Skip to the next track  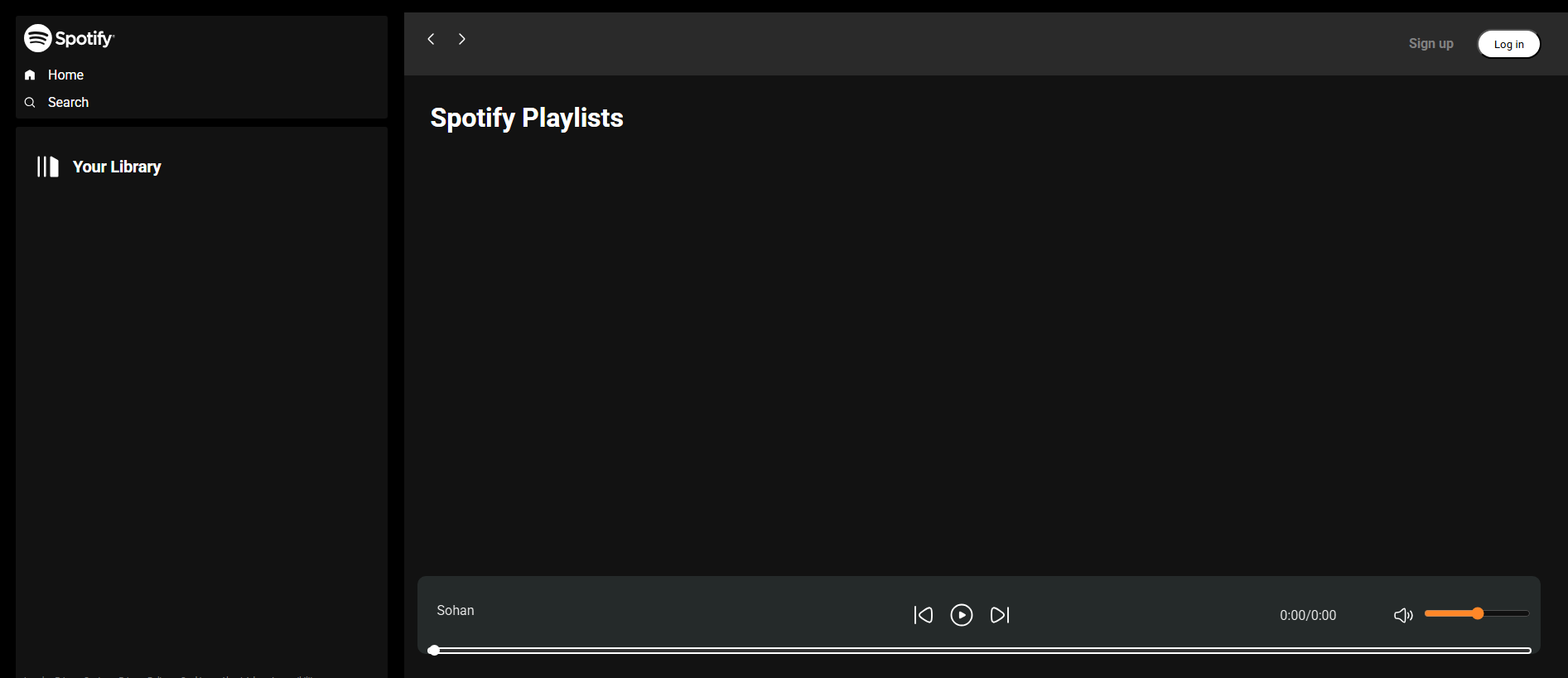pyautogui.click(x=1000, y=615)
